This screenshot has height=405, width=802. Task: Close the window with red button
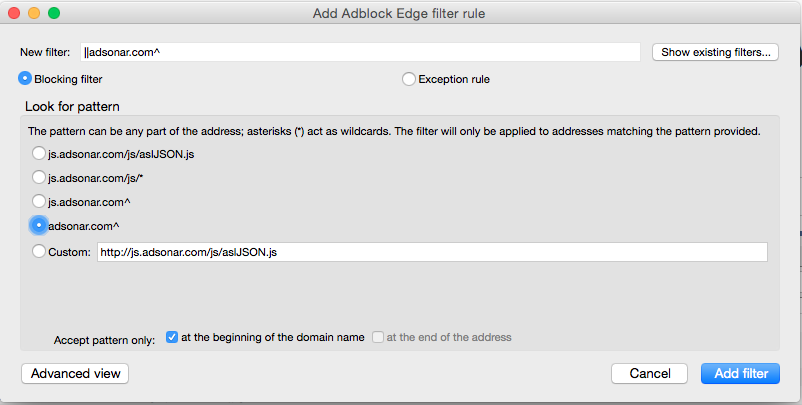click(14, 13)
